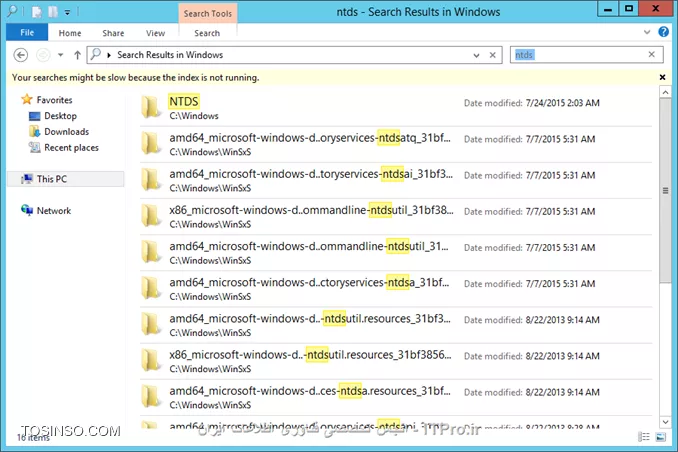The image size is (678, 452).
Task: Switch to the Home ribbon tab
Action: point(70,33)
